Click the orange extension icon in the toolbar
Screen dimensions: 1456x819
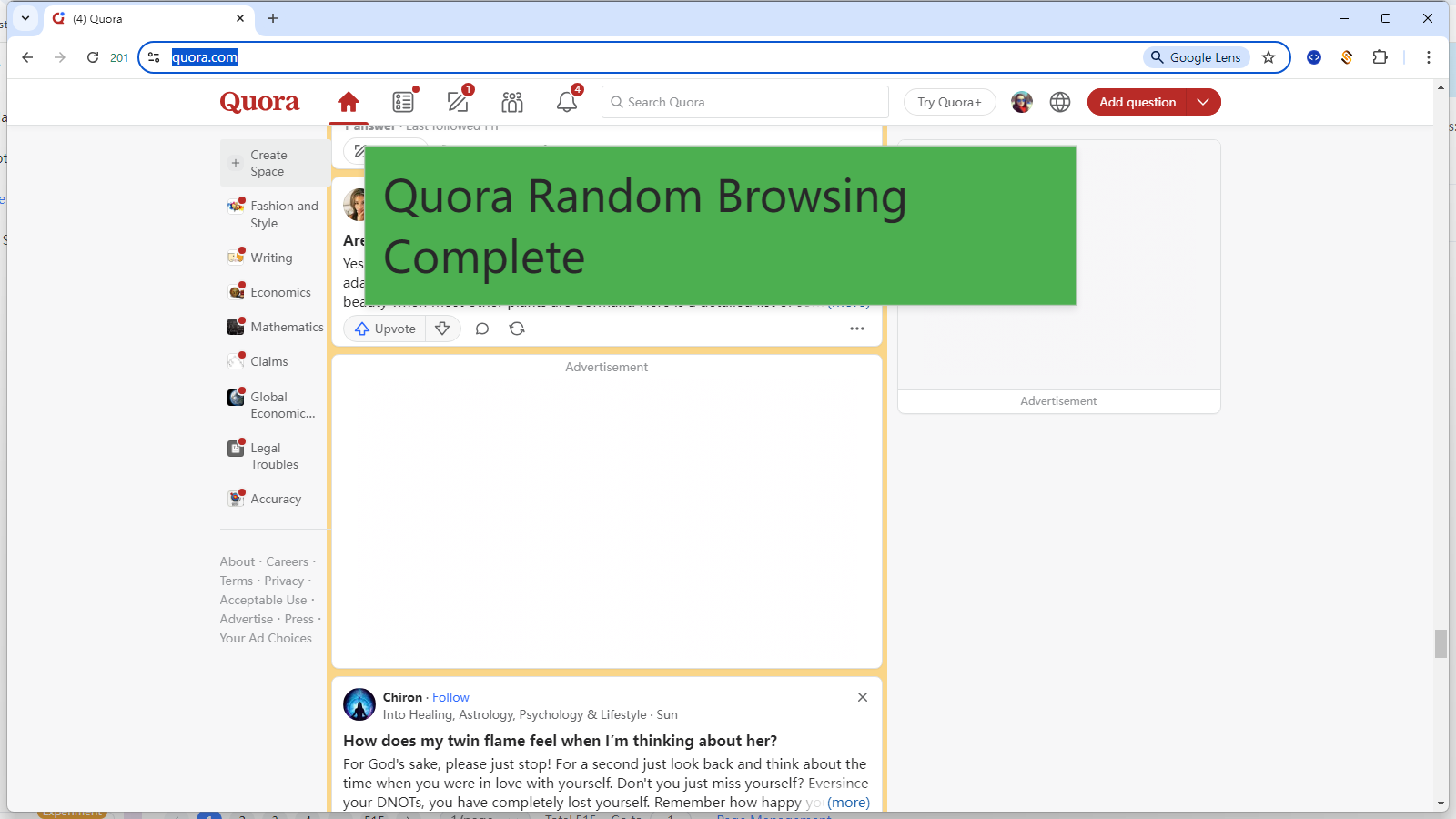[1347, 57]
